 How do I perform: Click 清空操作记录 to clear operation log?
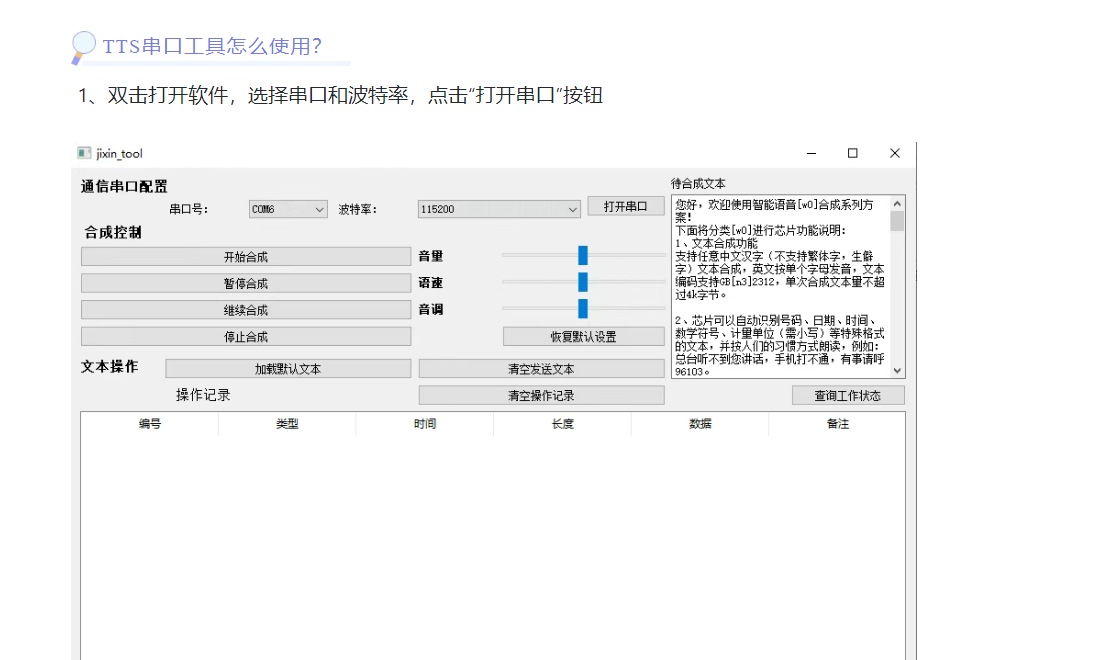click(541, 395)
